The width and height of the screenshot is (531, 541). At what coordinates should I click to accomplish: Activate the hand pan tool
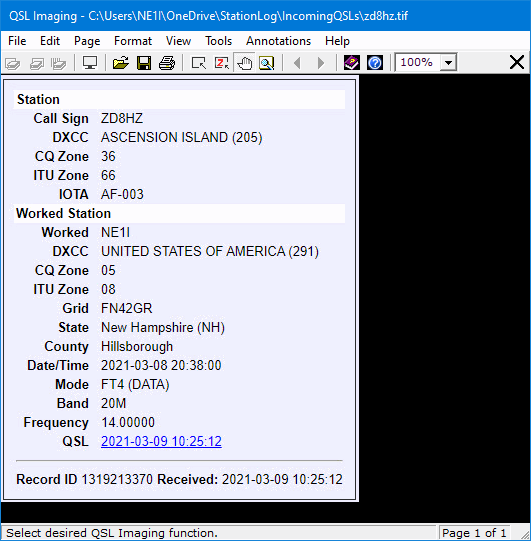[245, 63]
